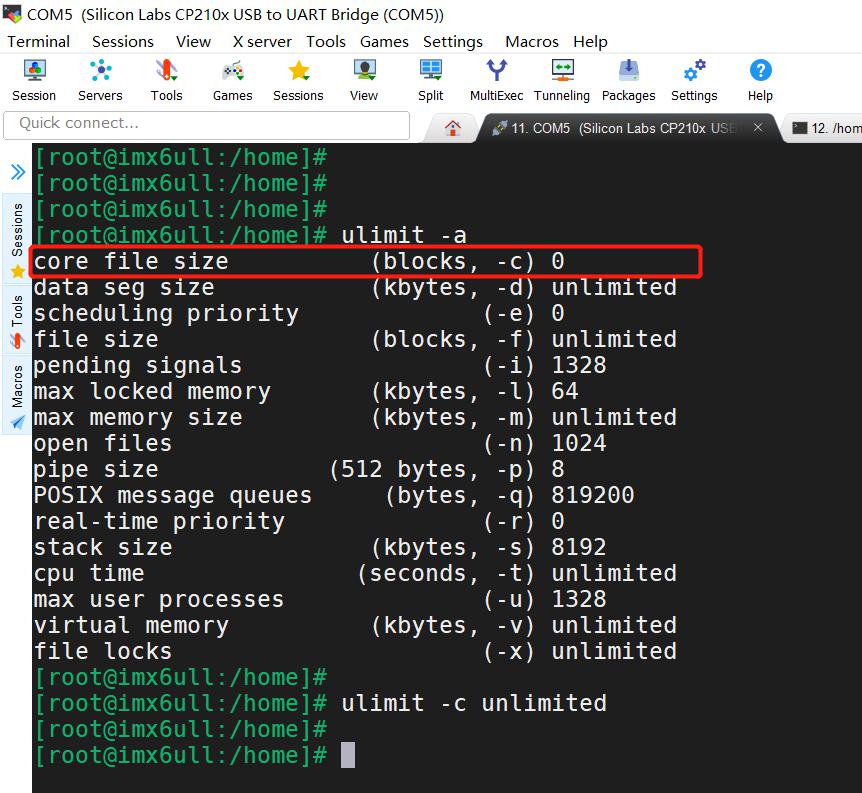Go to the Home tab icon
This screenshot has height=793, width=862.
(x=453, y=128)
